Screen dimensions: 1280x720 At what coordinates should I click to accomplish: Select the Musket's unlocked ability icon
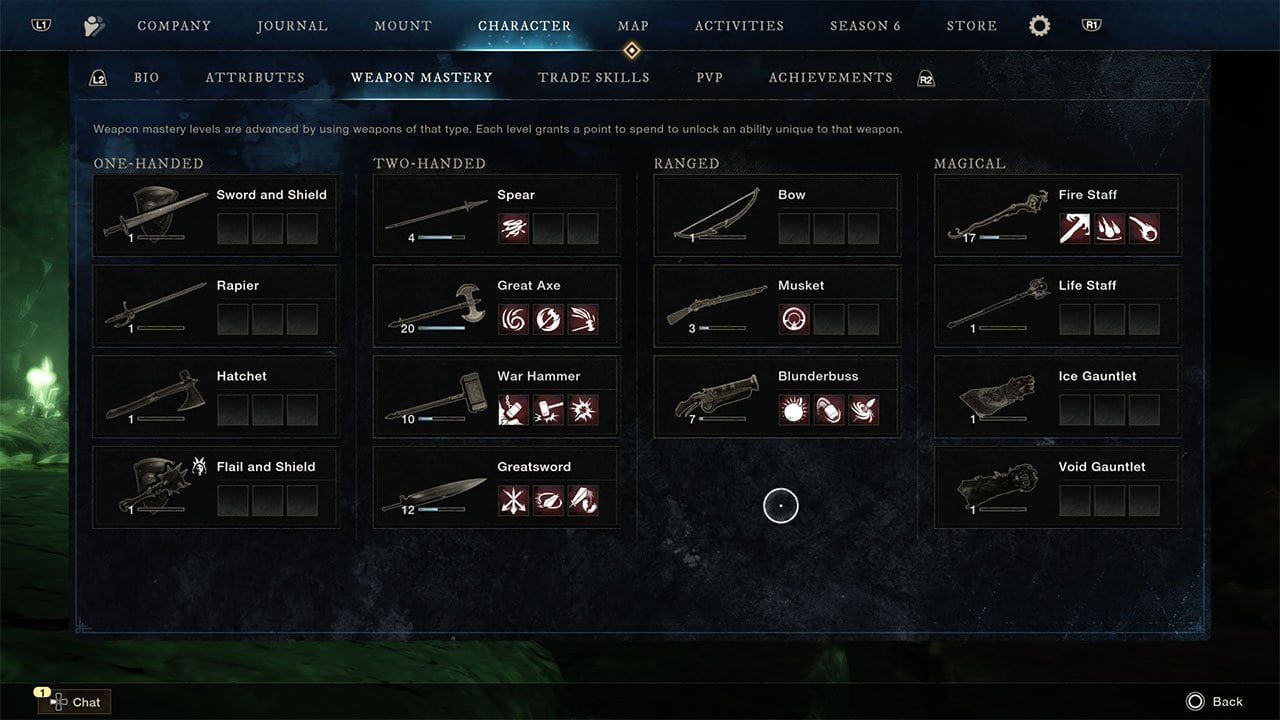(x=794, y=319)
